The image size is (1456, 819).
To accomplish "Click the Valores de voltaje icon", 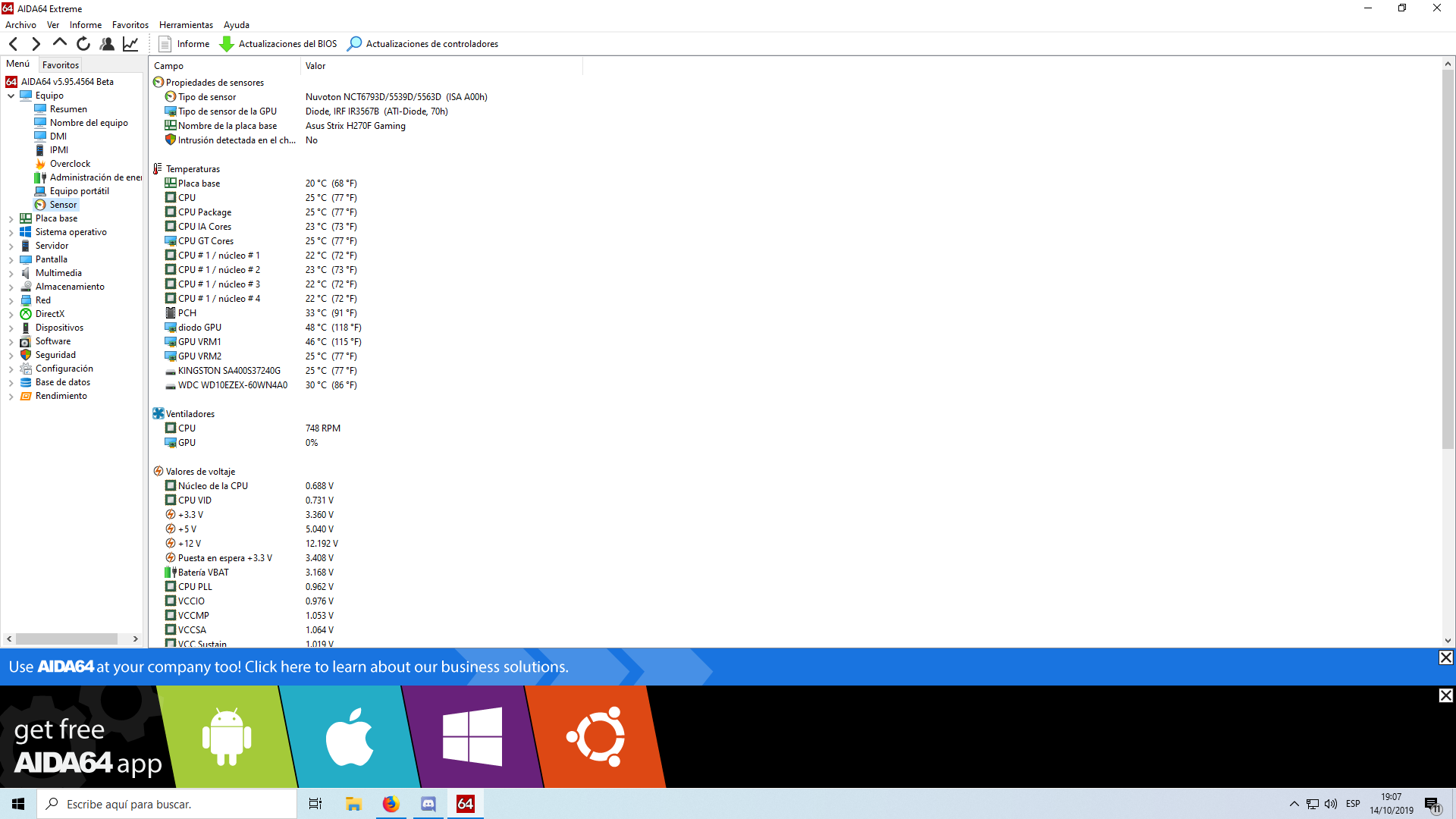I will coord(158,472).
